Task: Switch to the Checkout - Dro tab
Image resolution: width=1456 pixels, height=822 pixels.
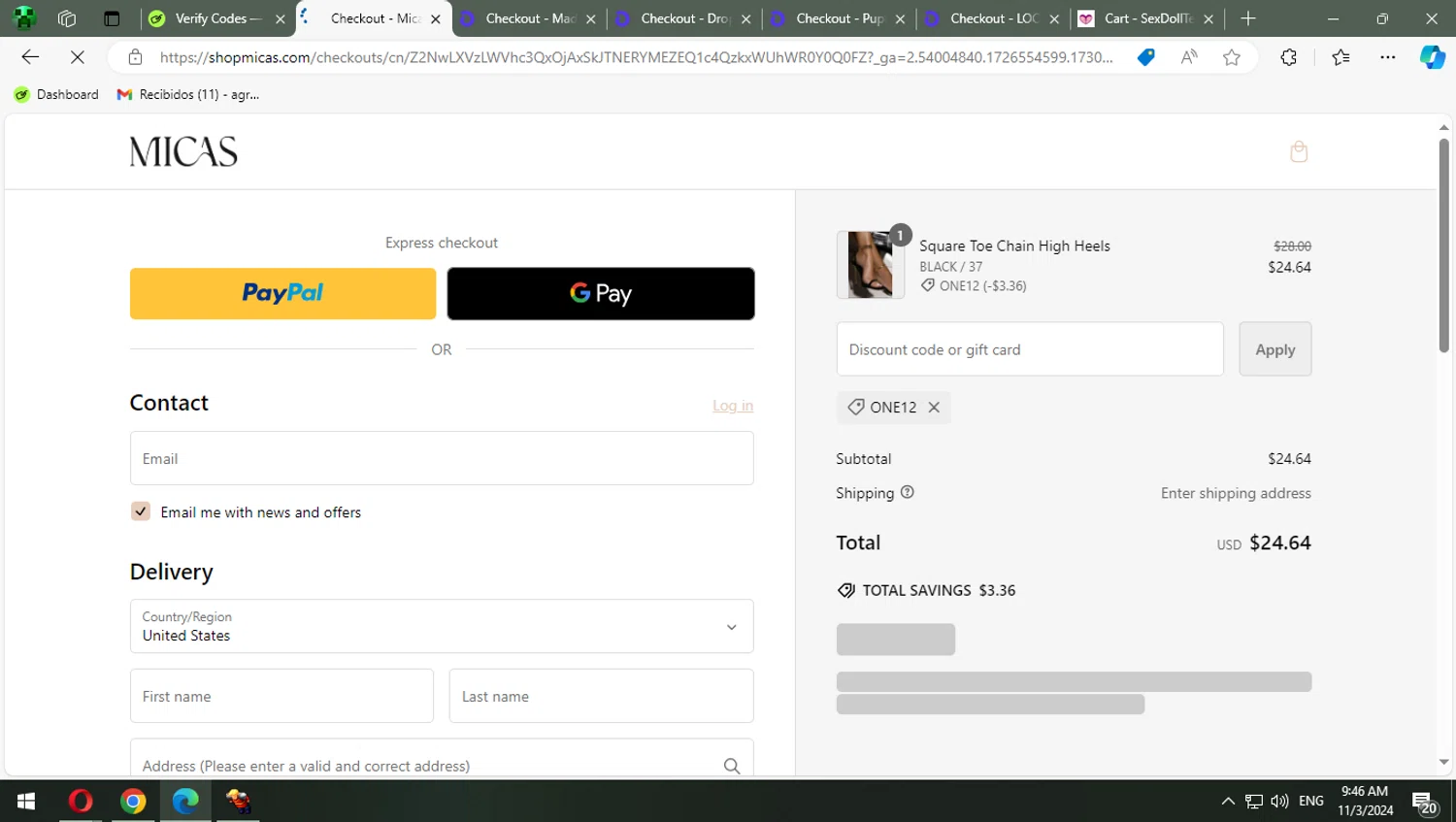Action: pos(684,18)
